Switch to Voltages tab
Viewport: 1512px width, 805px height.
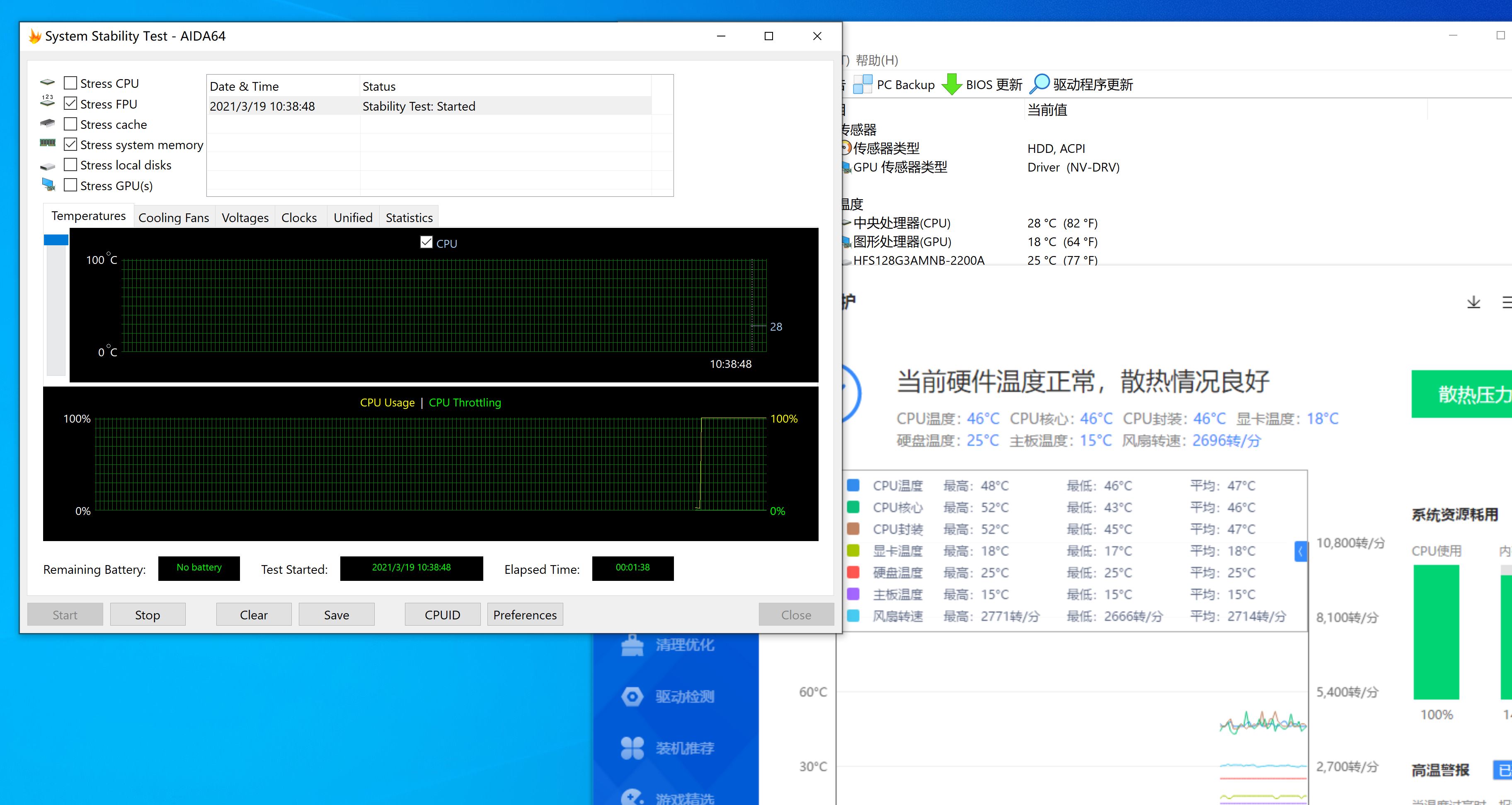coord(244,217)
